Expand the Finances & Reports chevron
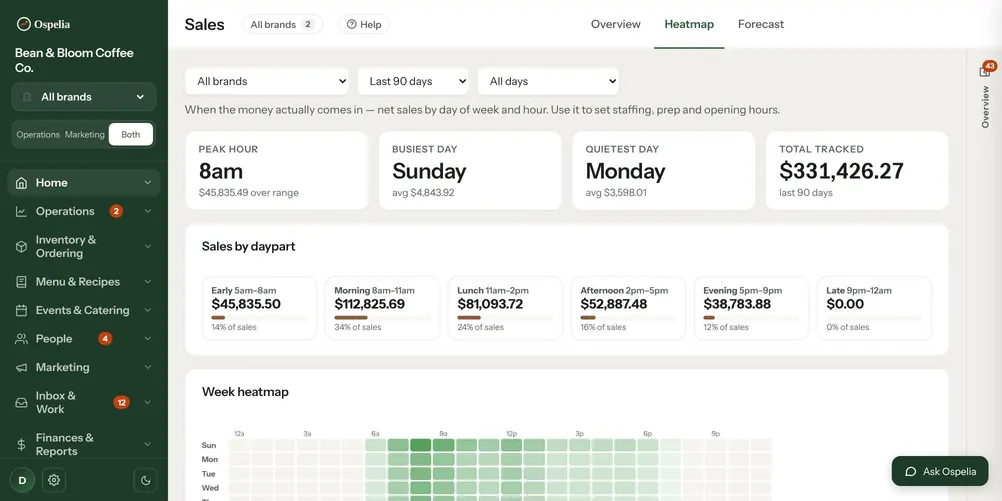This screenshot has width=1002, height=501. tap(148, 444)
